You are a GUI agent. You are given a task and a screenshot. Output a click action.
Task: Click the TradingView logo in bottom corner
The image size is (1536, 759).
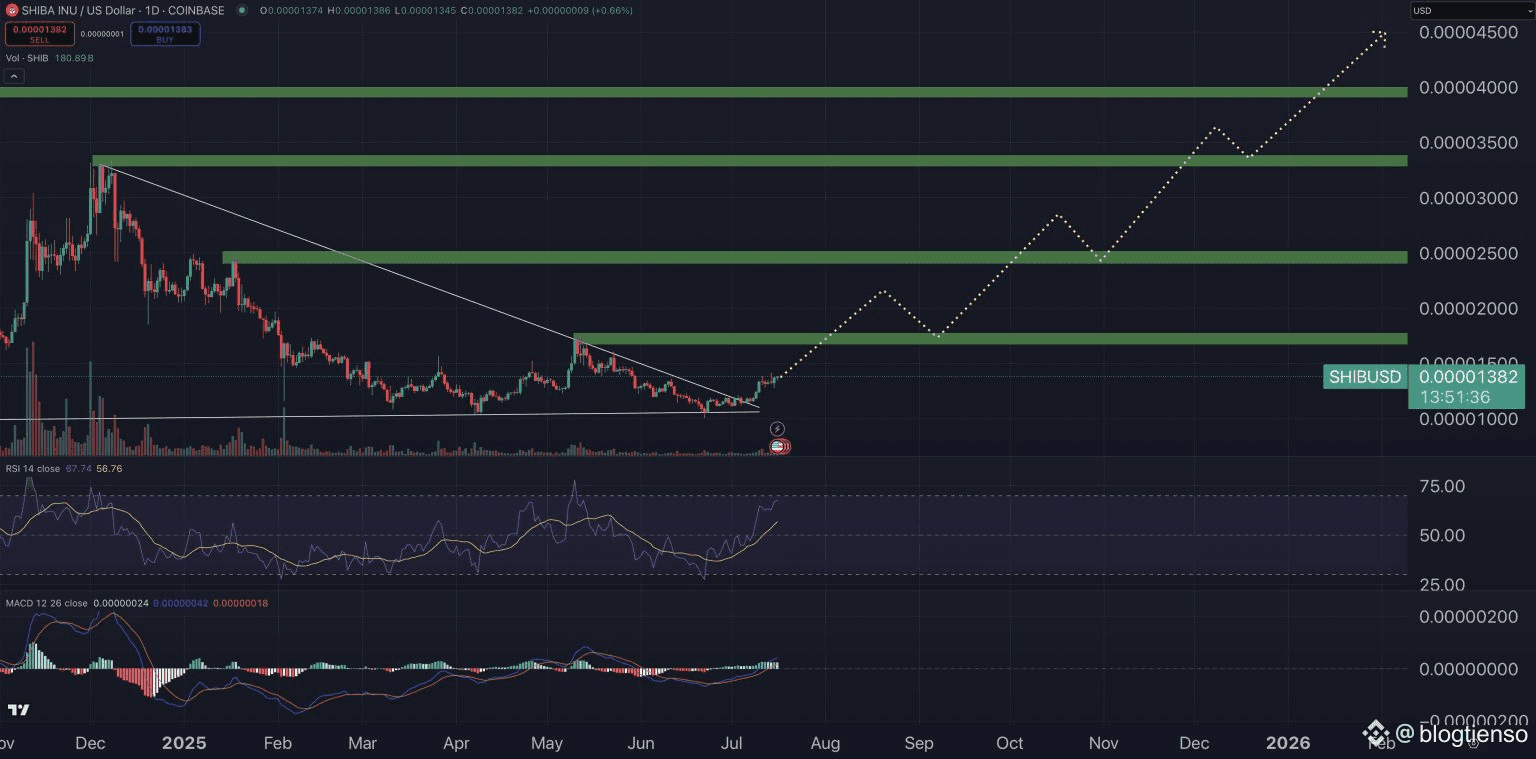tap(18, 710)
